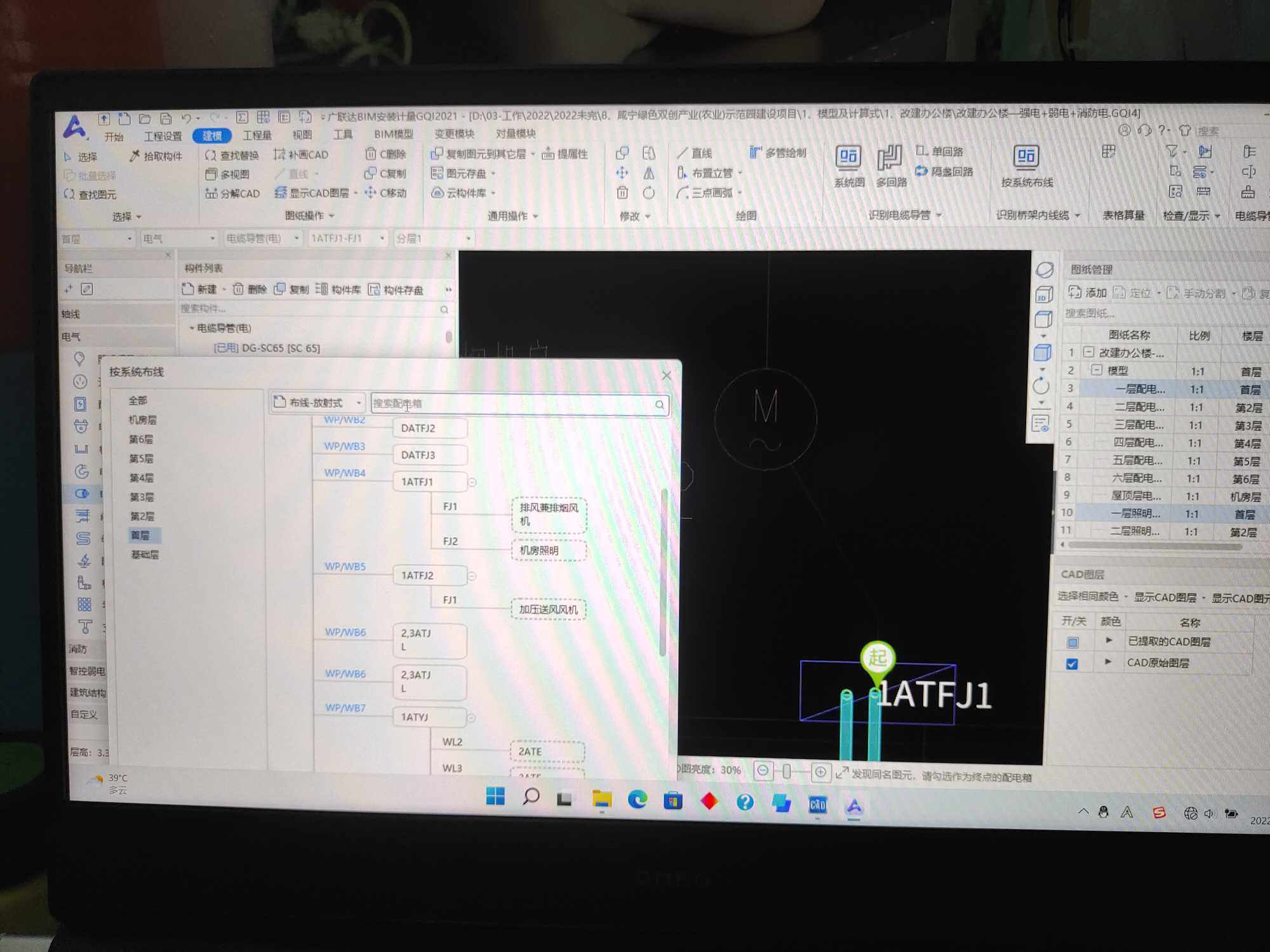The width and height of the screenshot is (1270, 952).
Task: Click the zoom-out minus icon by 底图亮度
Action: [x=763, y=771]
